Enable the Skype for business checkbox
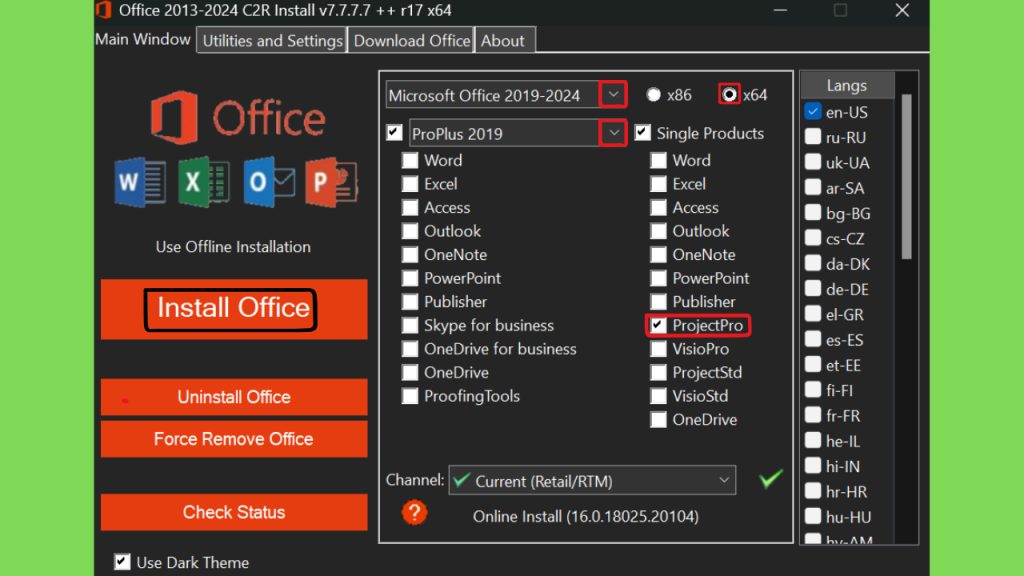 [x=410, y=325]
